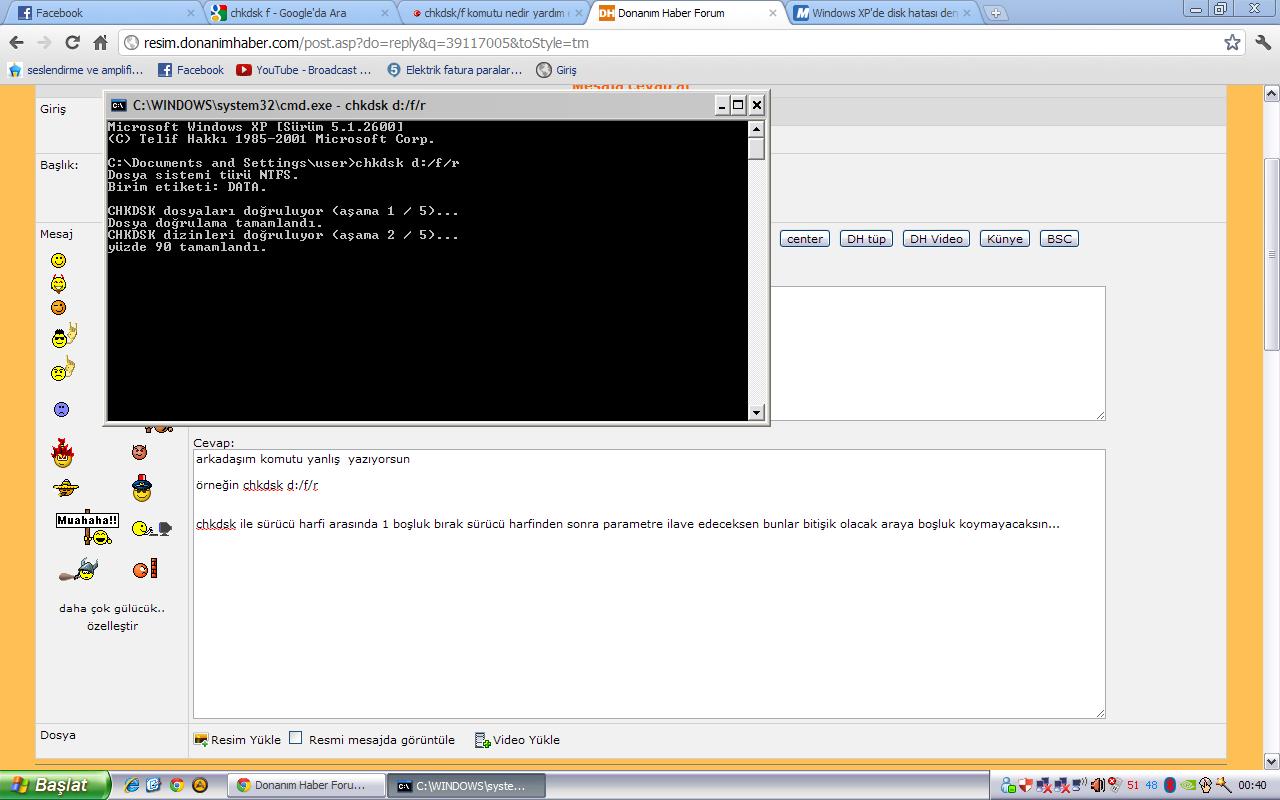Image resolution: width=1280 pixels, height=800 pixels.
Task: Click the BSC button
Action: [x=1059, y=239]
